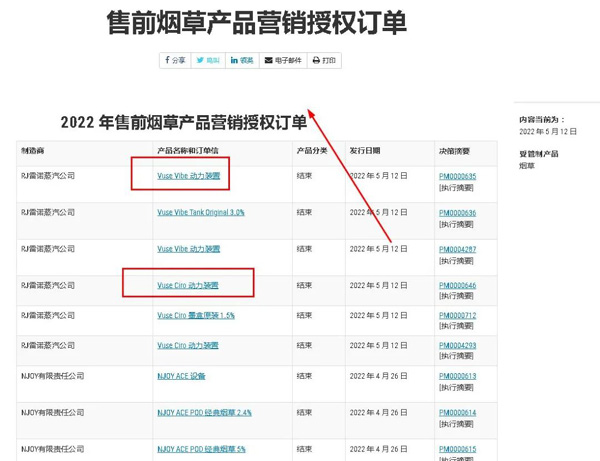Image resolution: width=600 pixels, height=461 pixels.
Task: Open decision summary PM0000614
Action: click(x=458, y=413)
